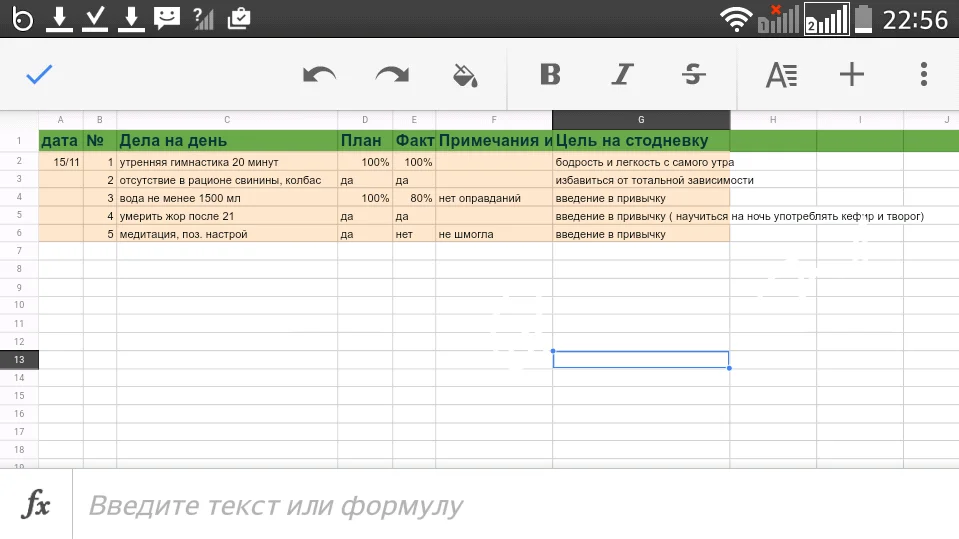Select column D header
Viewport: 959px width, 539px height.
click(365, 120)
